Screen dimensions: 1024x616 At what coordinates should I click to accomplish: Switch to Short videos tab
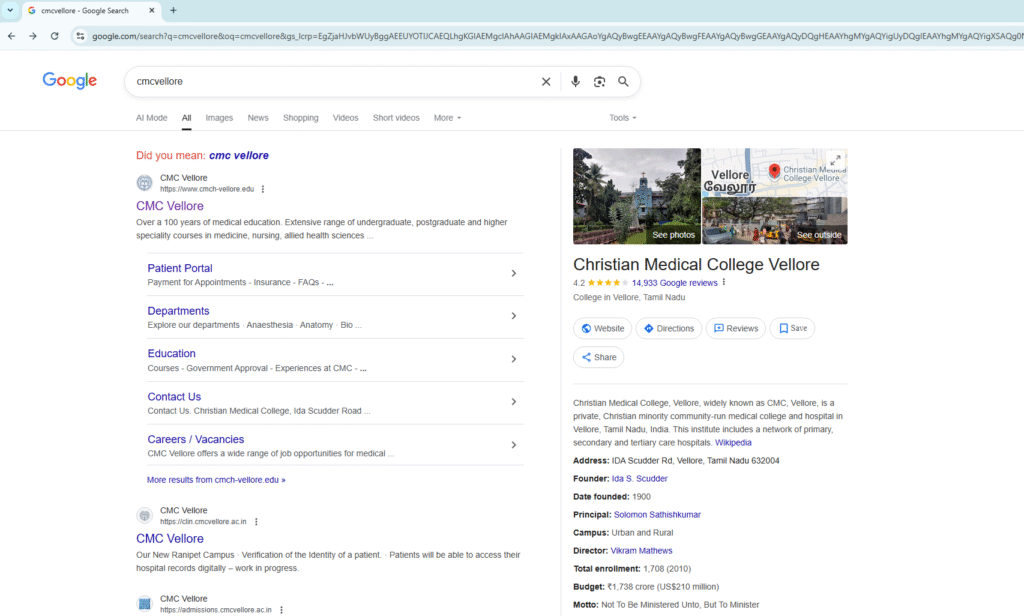pyautogui.click(x=396, y=118)
